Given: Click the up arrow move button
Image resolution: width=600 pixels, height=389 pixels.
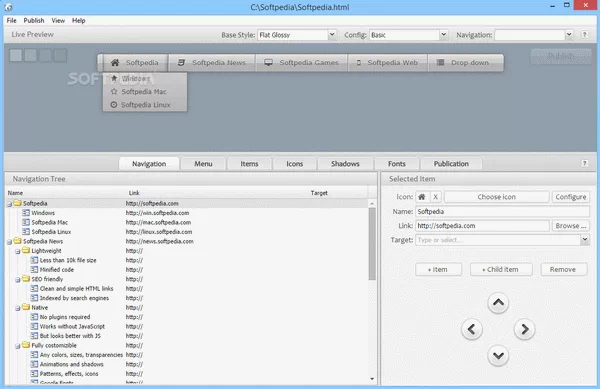Looking at the screenshot, I should 498,303.
